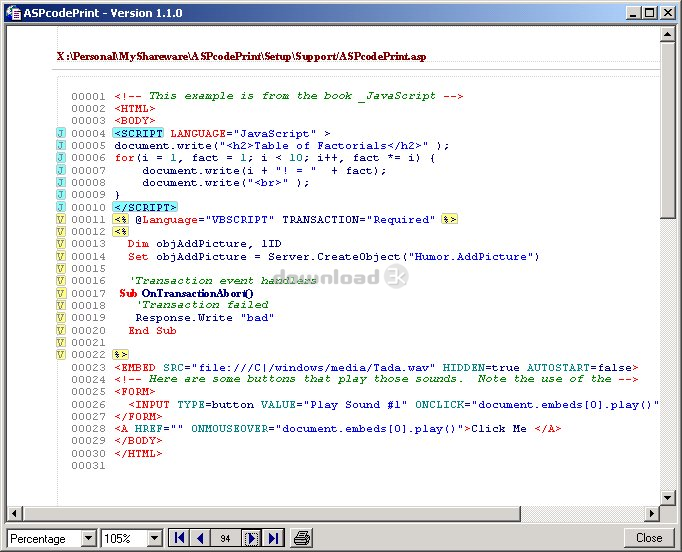This screenshot has height=552, width=682.
Task: Click the <FORM> tag on line 00025
Action: [x=135, y=391]
